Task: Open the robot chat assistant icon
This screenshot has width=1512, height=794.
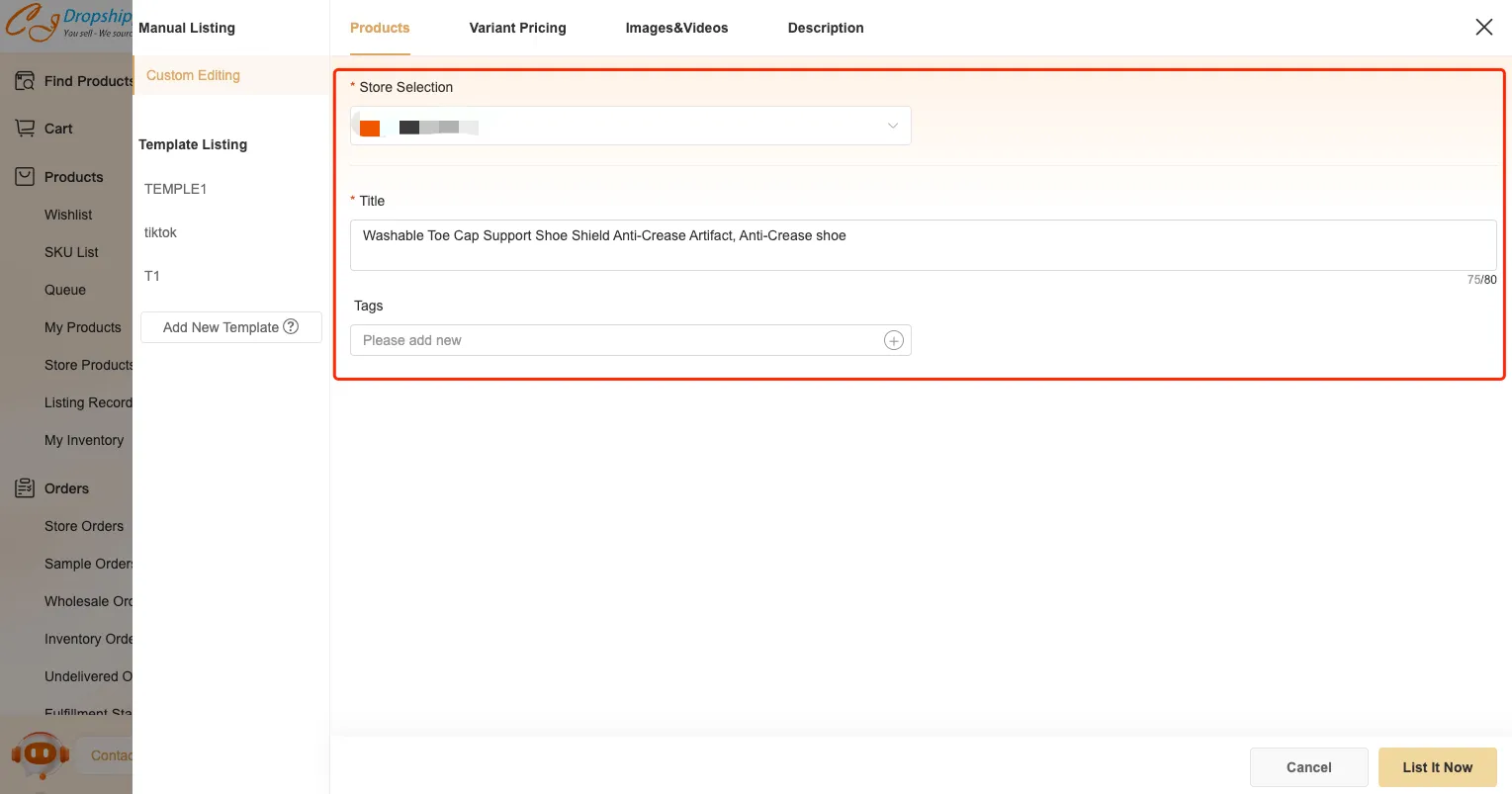Action: click(x=40, y=755)
